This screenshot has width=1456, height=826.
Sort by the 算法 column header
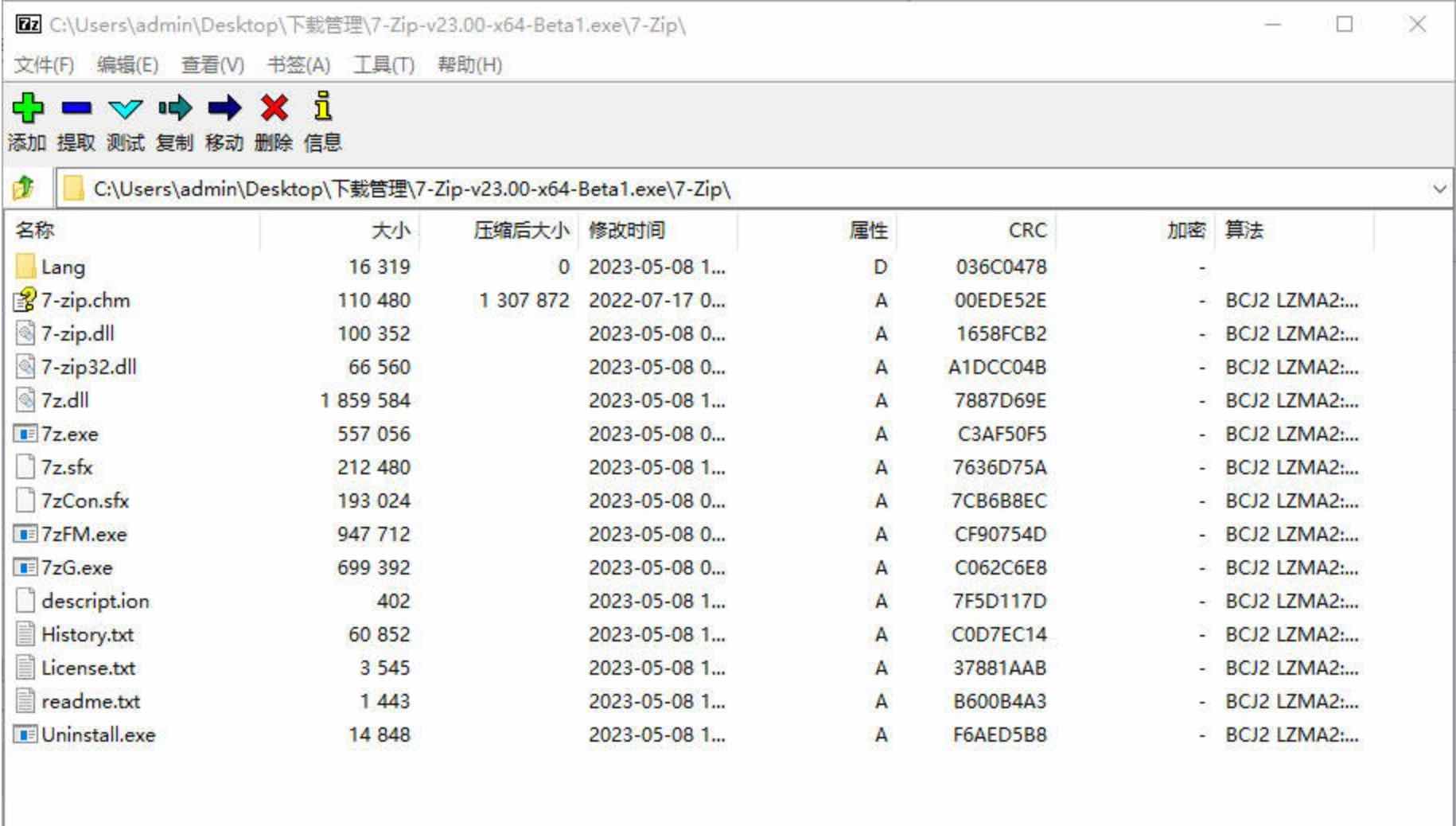1294,230
